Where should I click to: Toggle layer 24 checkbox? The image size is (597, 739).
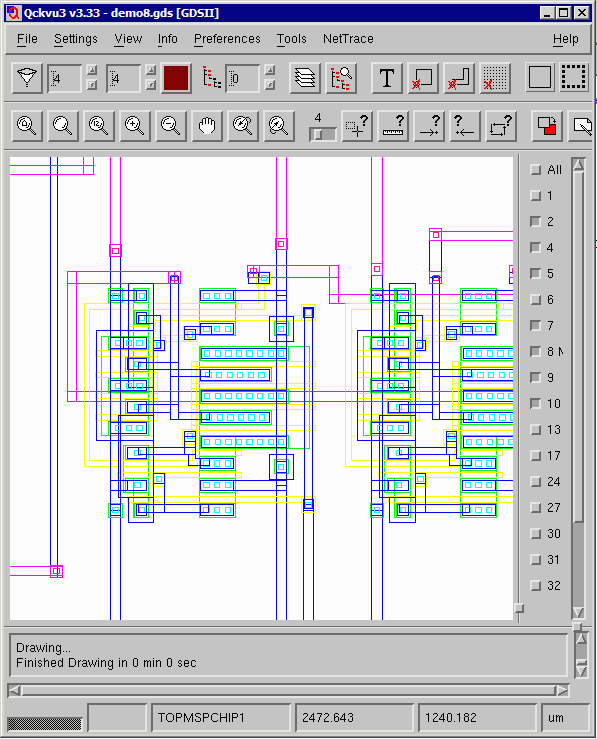point(536,482)
